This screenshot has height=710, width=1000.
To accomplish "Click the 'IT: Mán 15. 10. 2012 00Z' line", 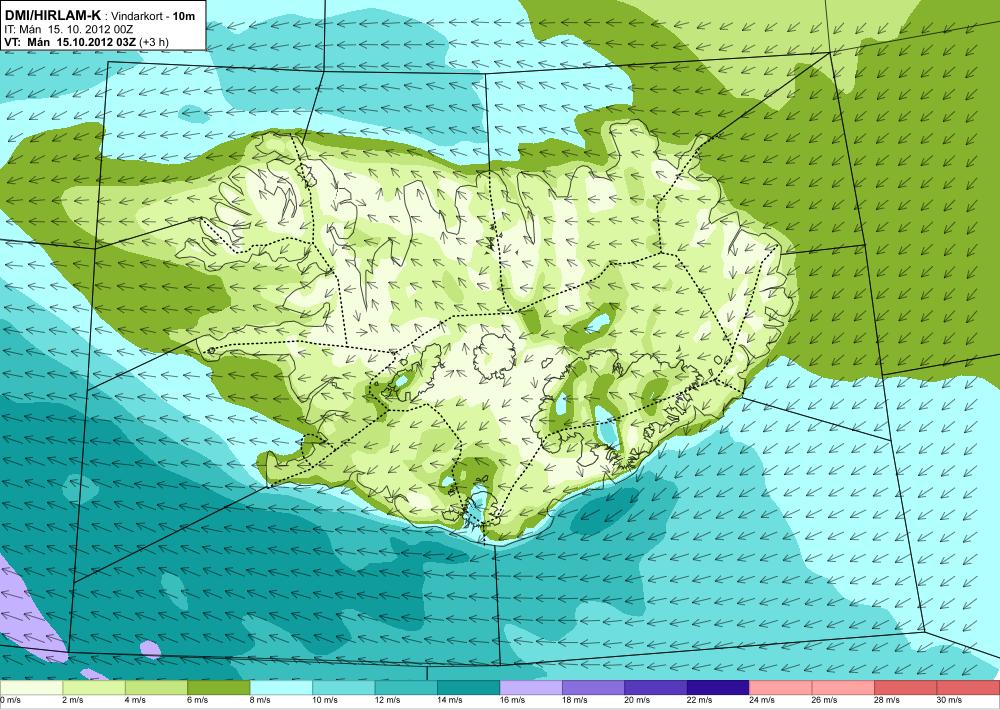I will (x=68, y=29).
